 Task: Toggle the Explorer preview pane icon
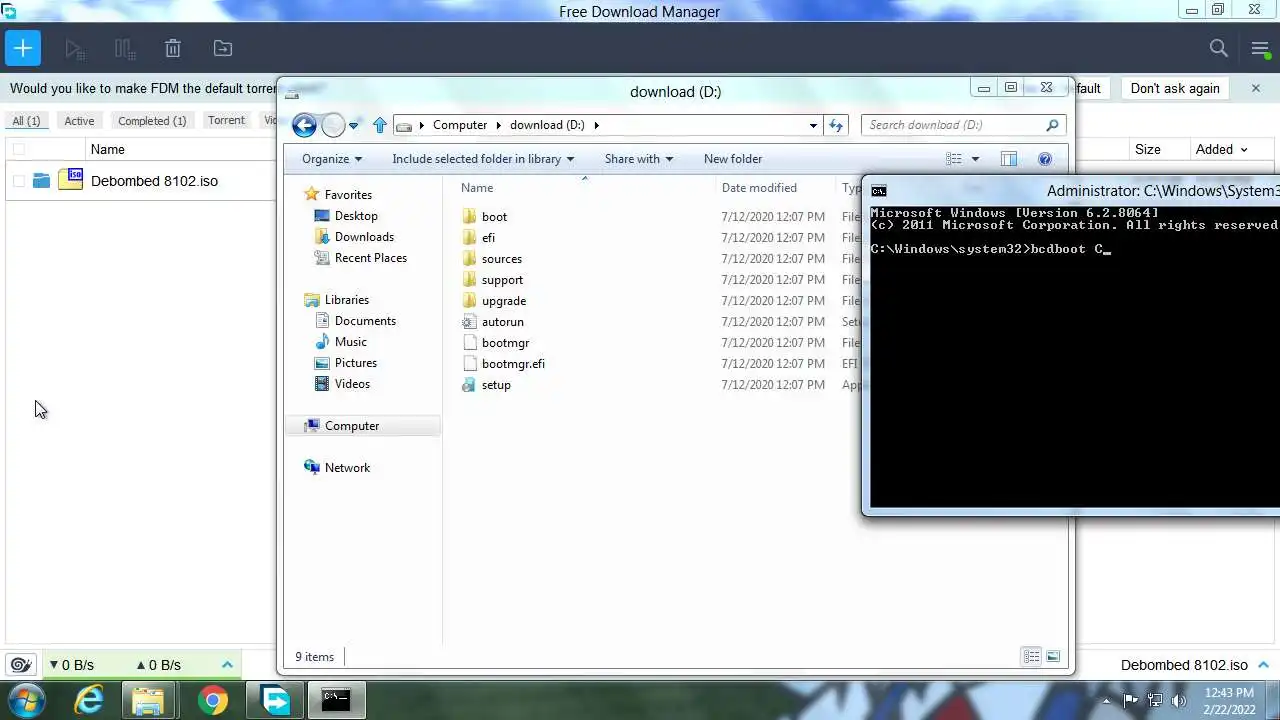click(1009, 159)
